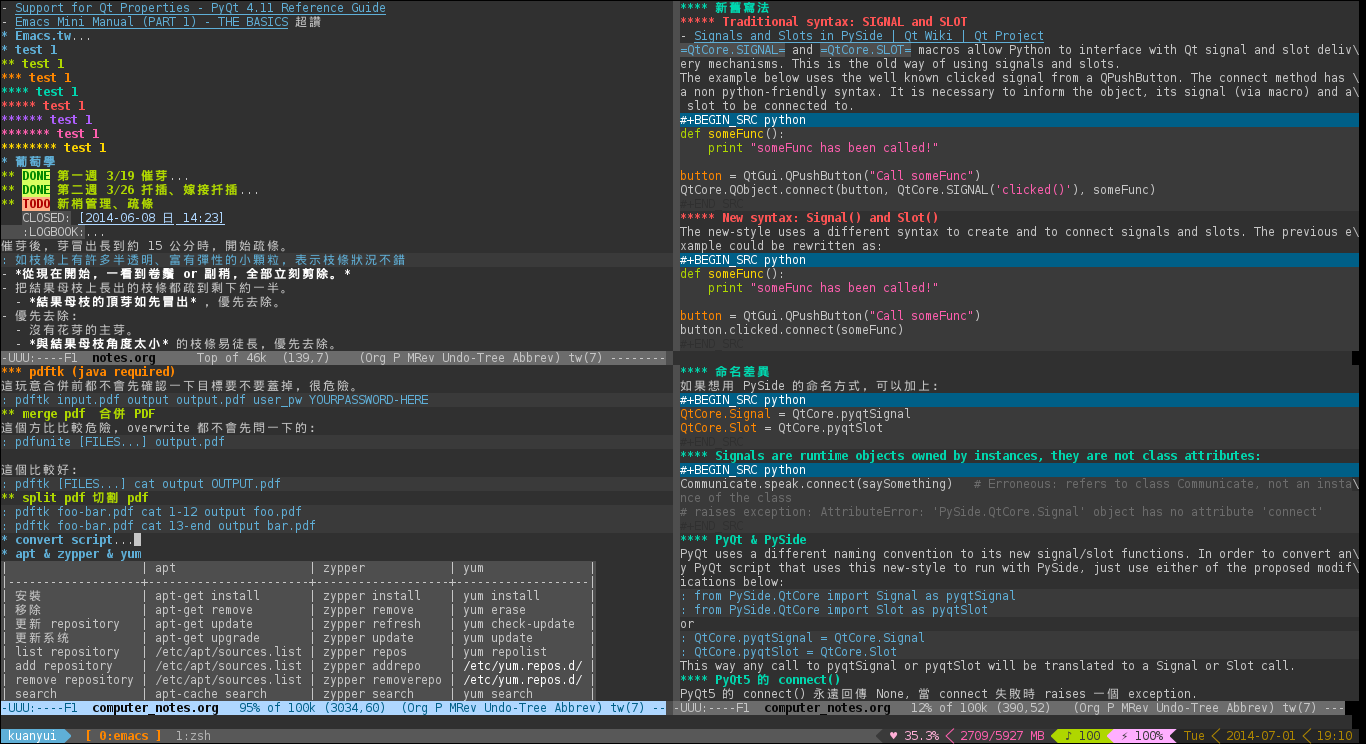Click the 'zypper refresh' table cell
This screenshot has height=744, width=1366.
372,624
